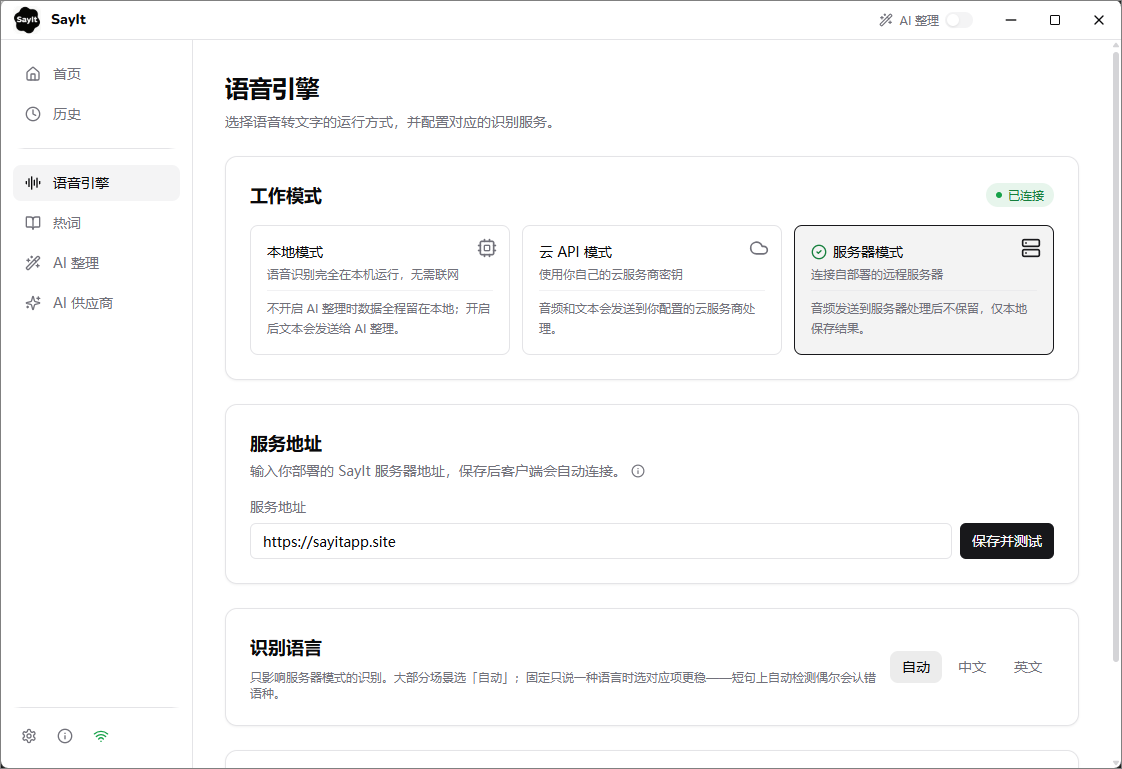Click text 连接自部署的远程服务器

[x=877, y=275]
